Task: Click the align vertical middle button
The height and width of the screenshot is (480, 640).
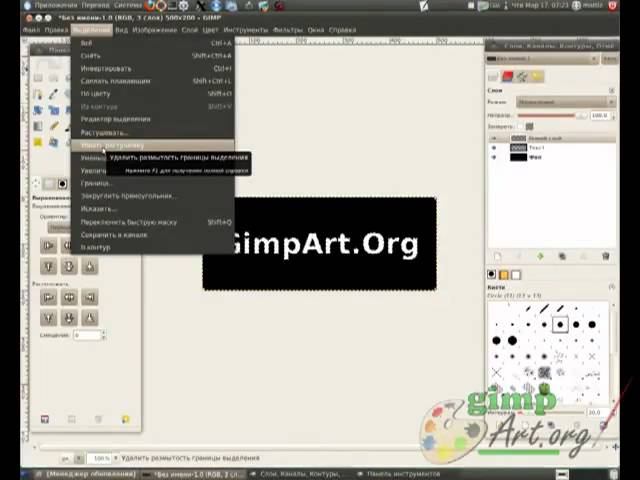Action: pyautogui.click(x=69, y=267)
